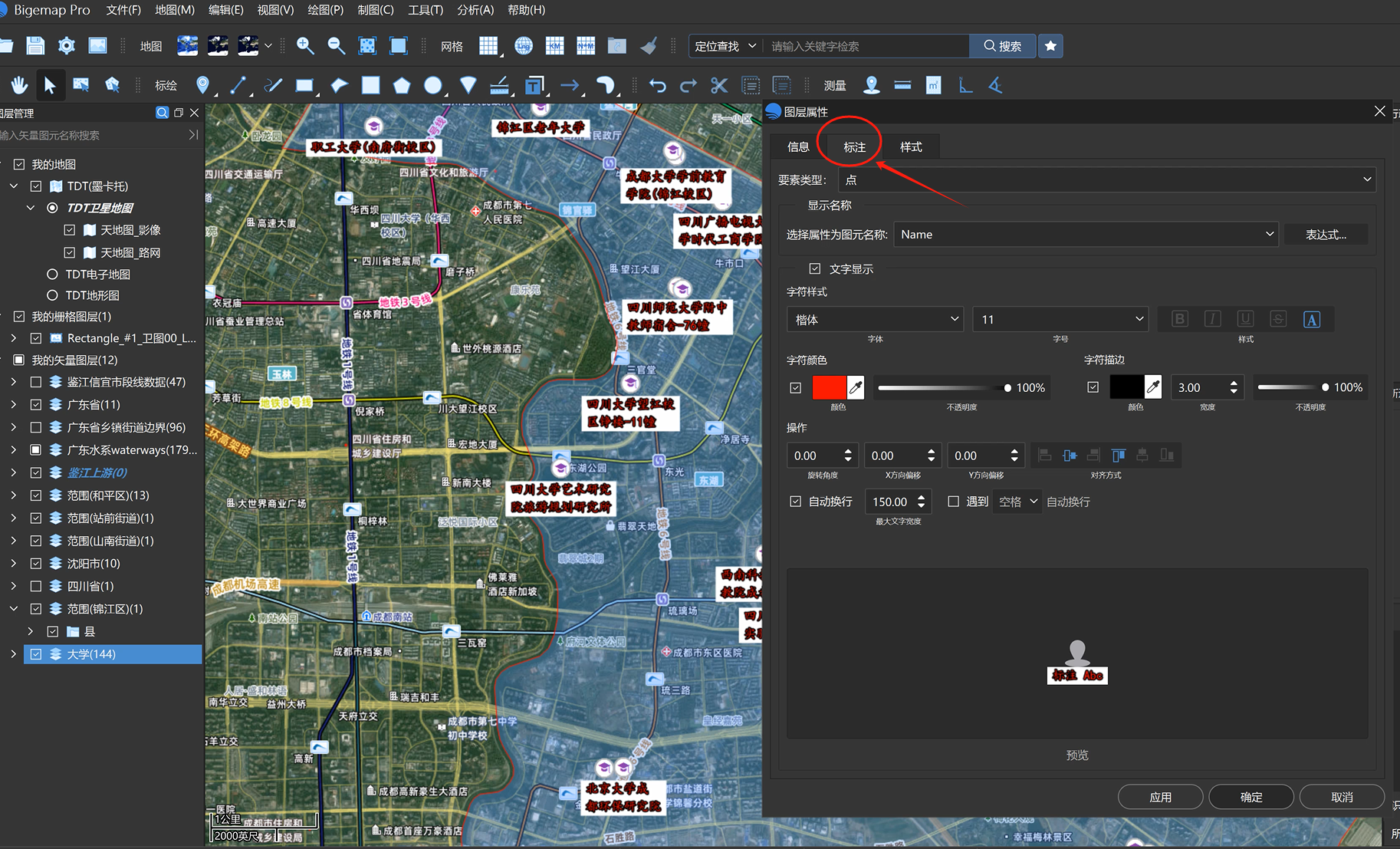
Task: Click the undo arrow icon
Action: [657, 84]
